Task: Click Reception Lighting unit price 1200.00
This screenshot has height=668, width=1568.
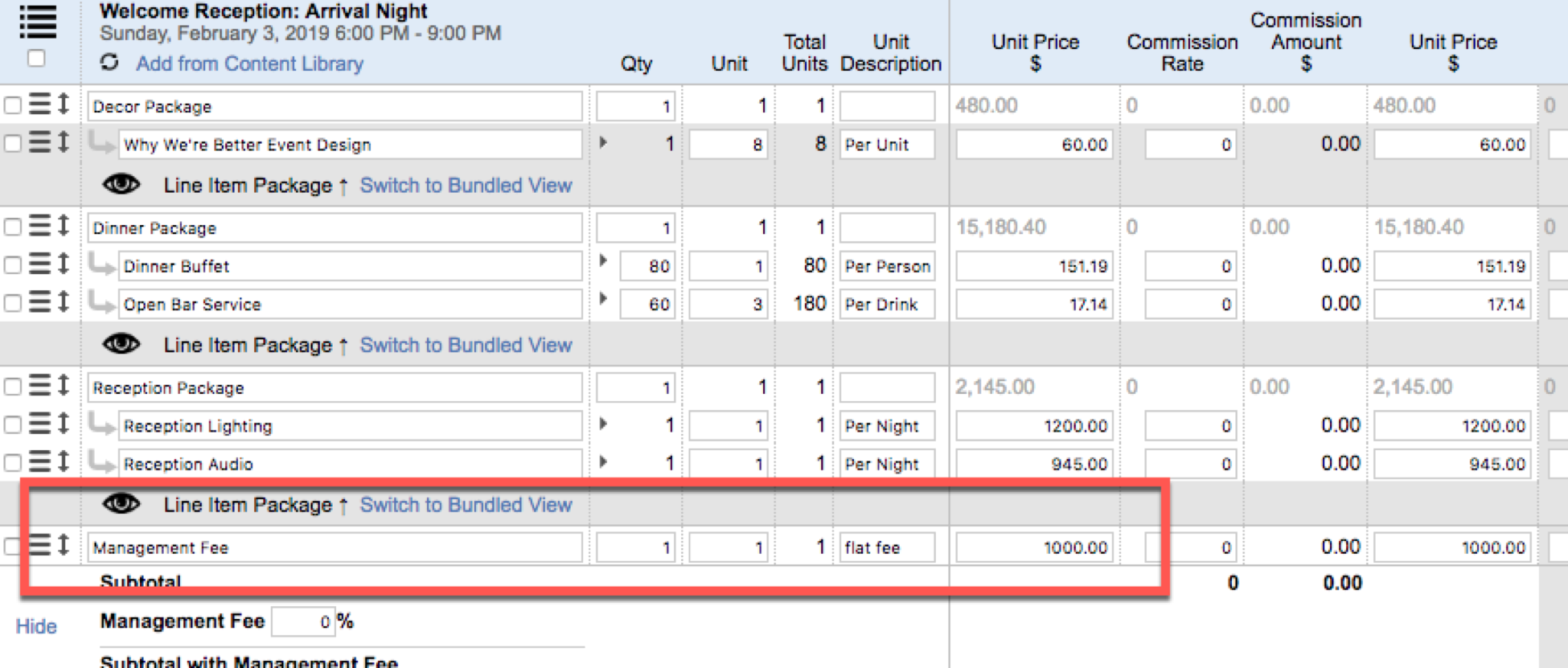Action: 1034,426
